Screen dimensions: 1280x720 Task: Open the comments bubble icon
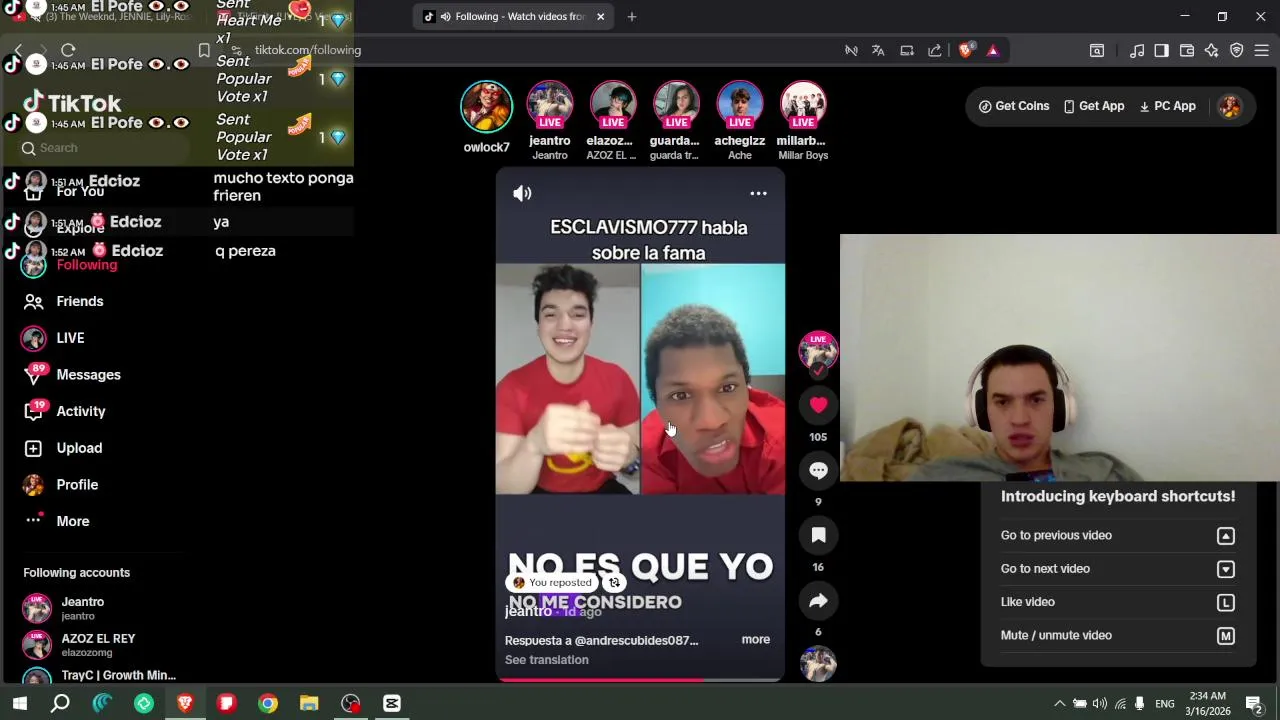pos(818,470)
